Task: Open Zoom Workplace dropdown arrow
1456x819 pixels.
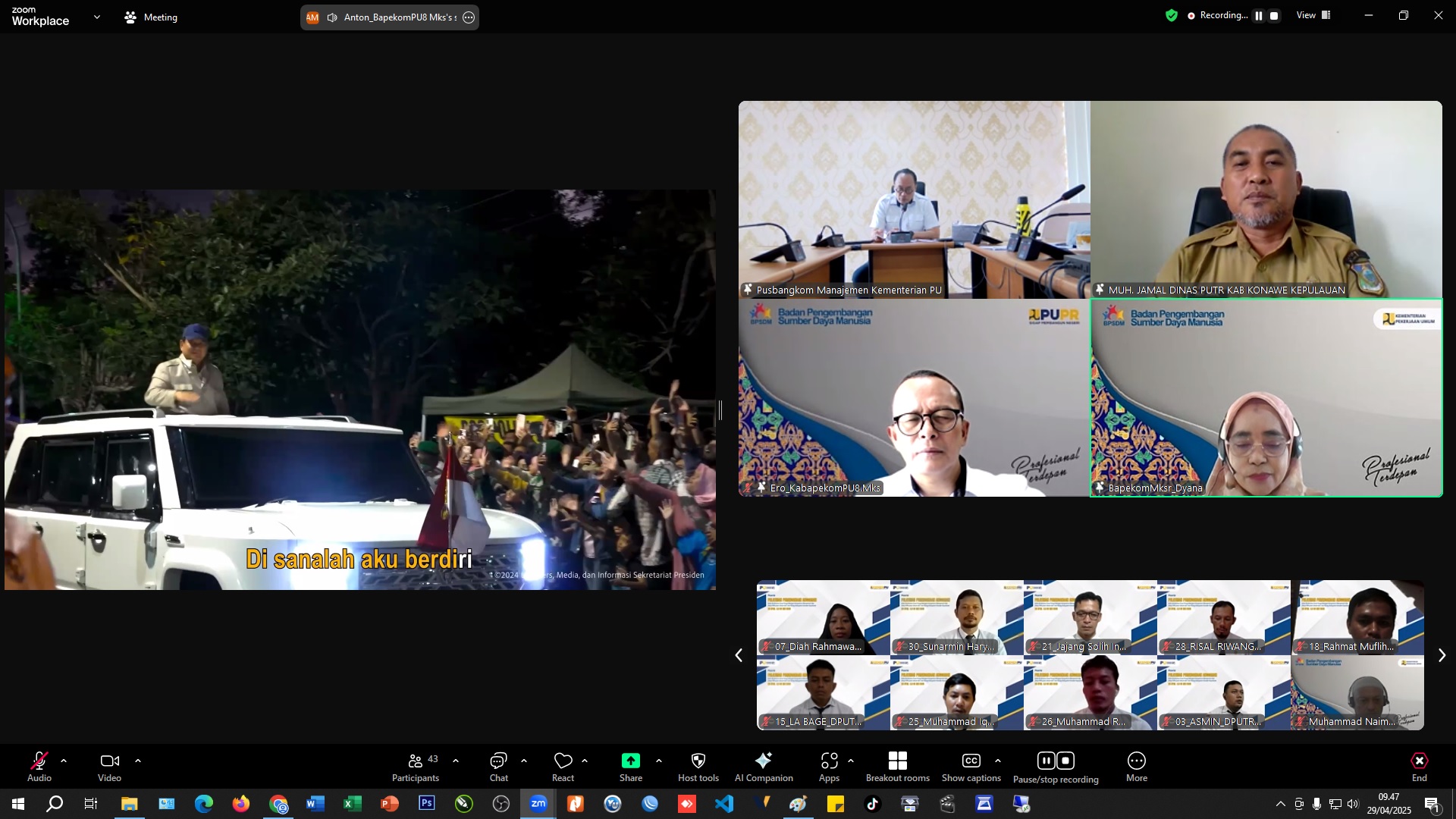Action: coord(97,17)
